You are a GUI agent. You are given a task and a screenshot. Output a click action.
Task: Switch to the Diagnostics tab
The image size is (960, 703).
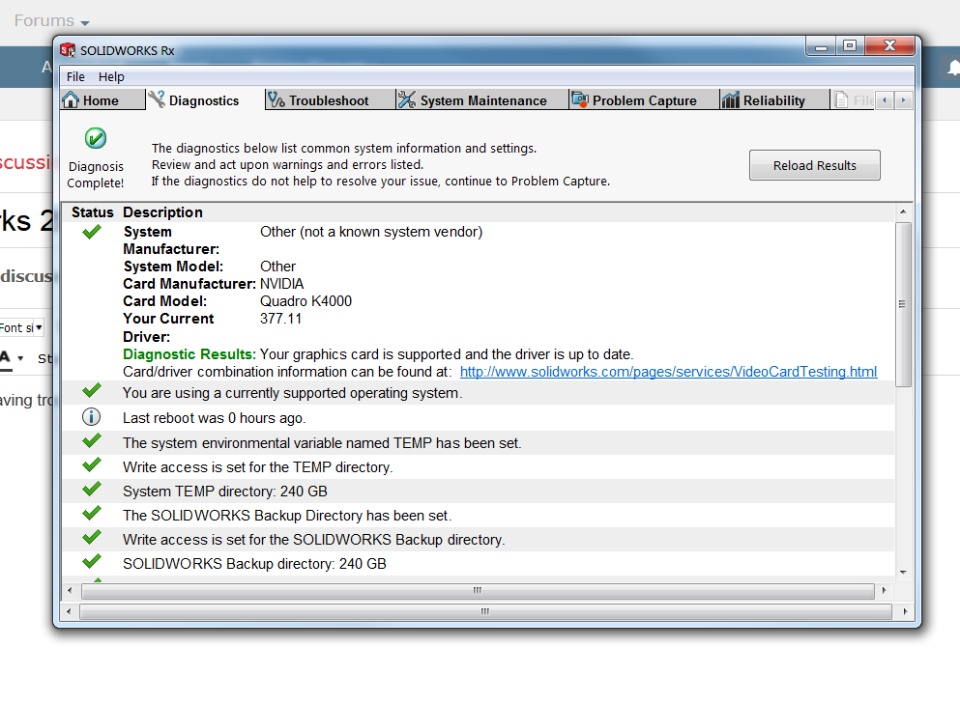click(x=205, y=100)
